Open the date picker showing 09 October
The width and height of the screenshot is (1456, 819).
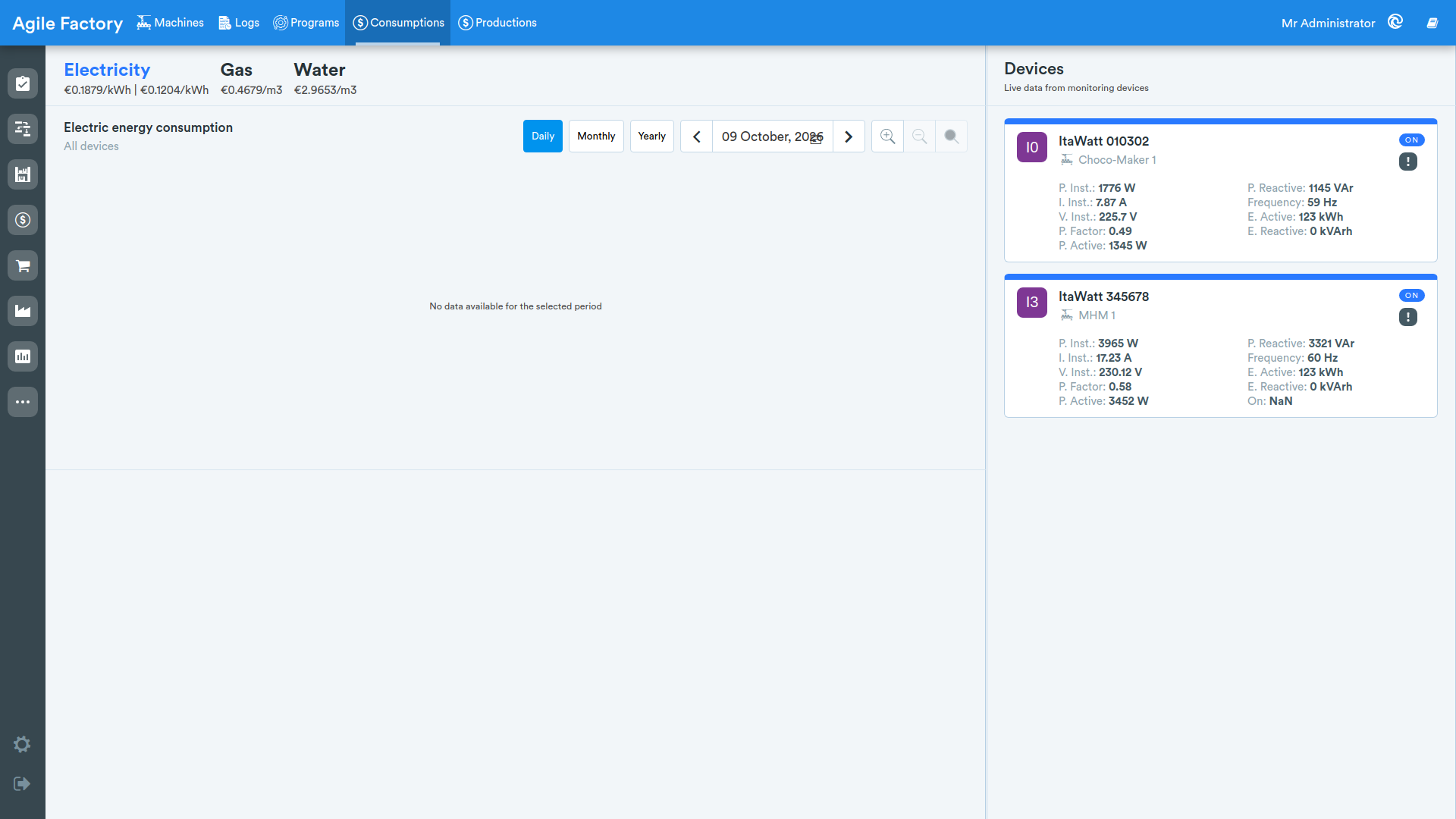tap(772, 136)
